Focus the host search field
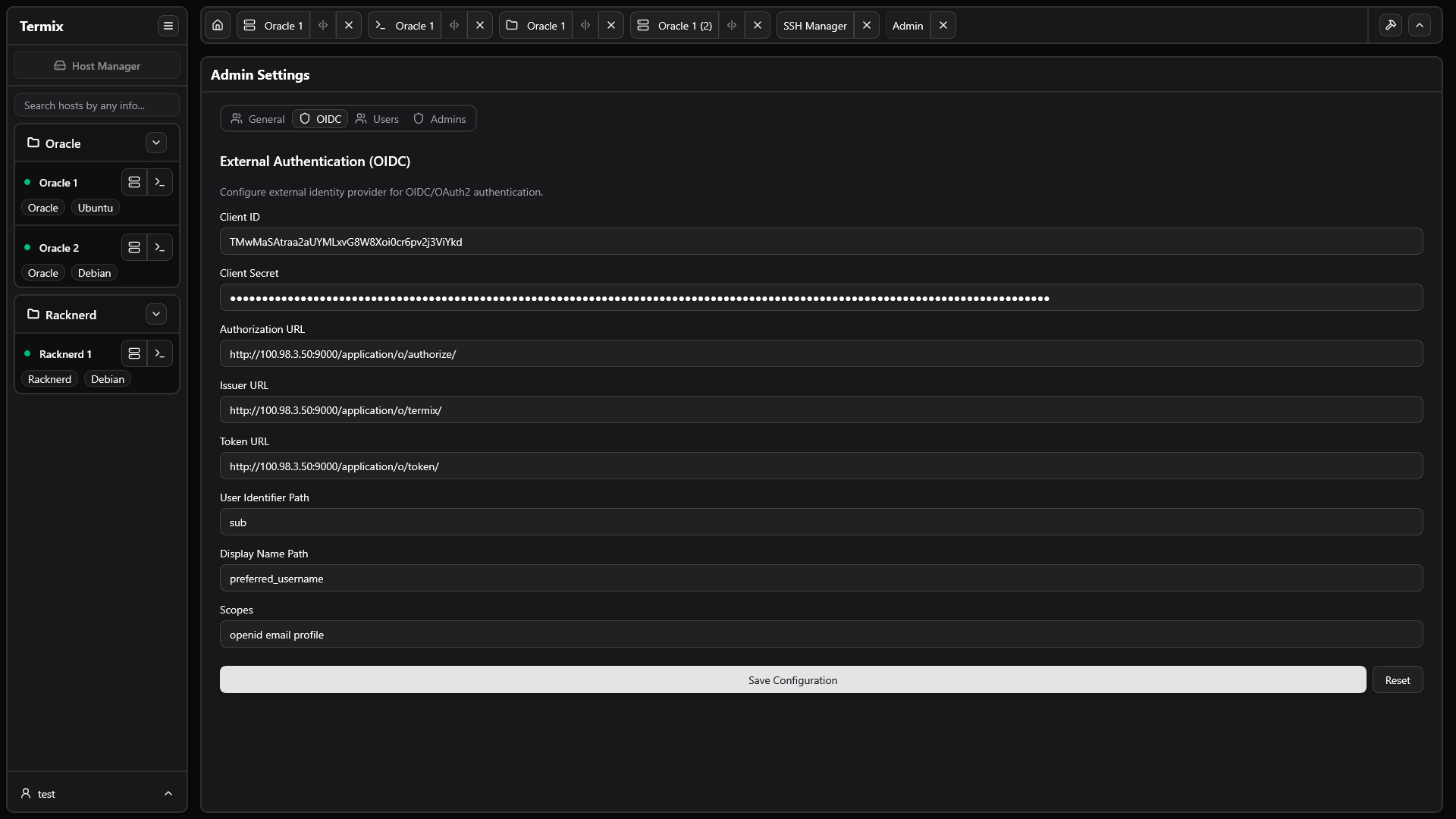1456x819 pixels. tap(97, 105)
